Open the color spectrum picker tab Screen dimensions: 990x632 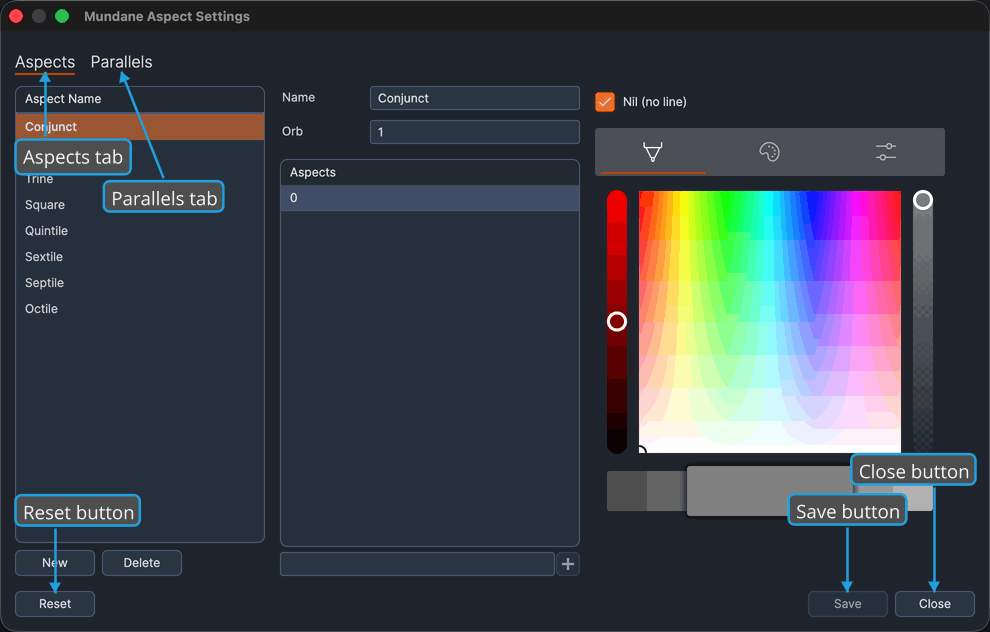652,152
